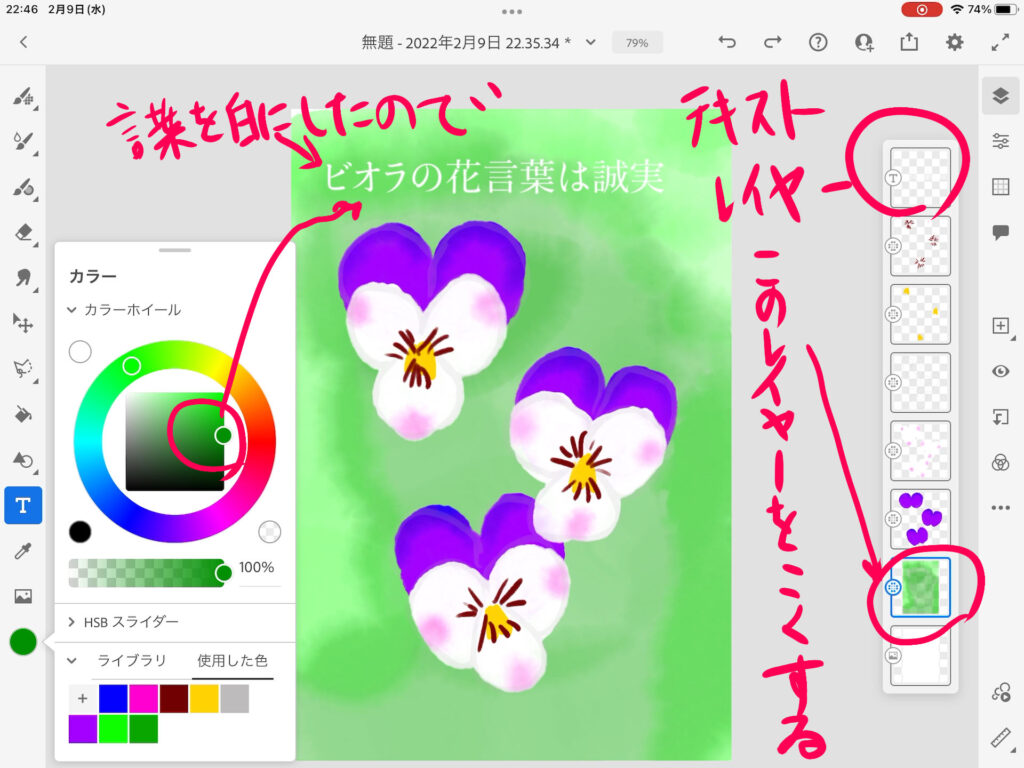Screen dimensions: 1024x768
Task: Switch to the 使用した色 tab
Action: (232, 661)
